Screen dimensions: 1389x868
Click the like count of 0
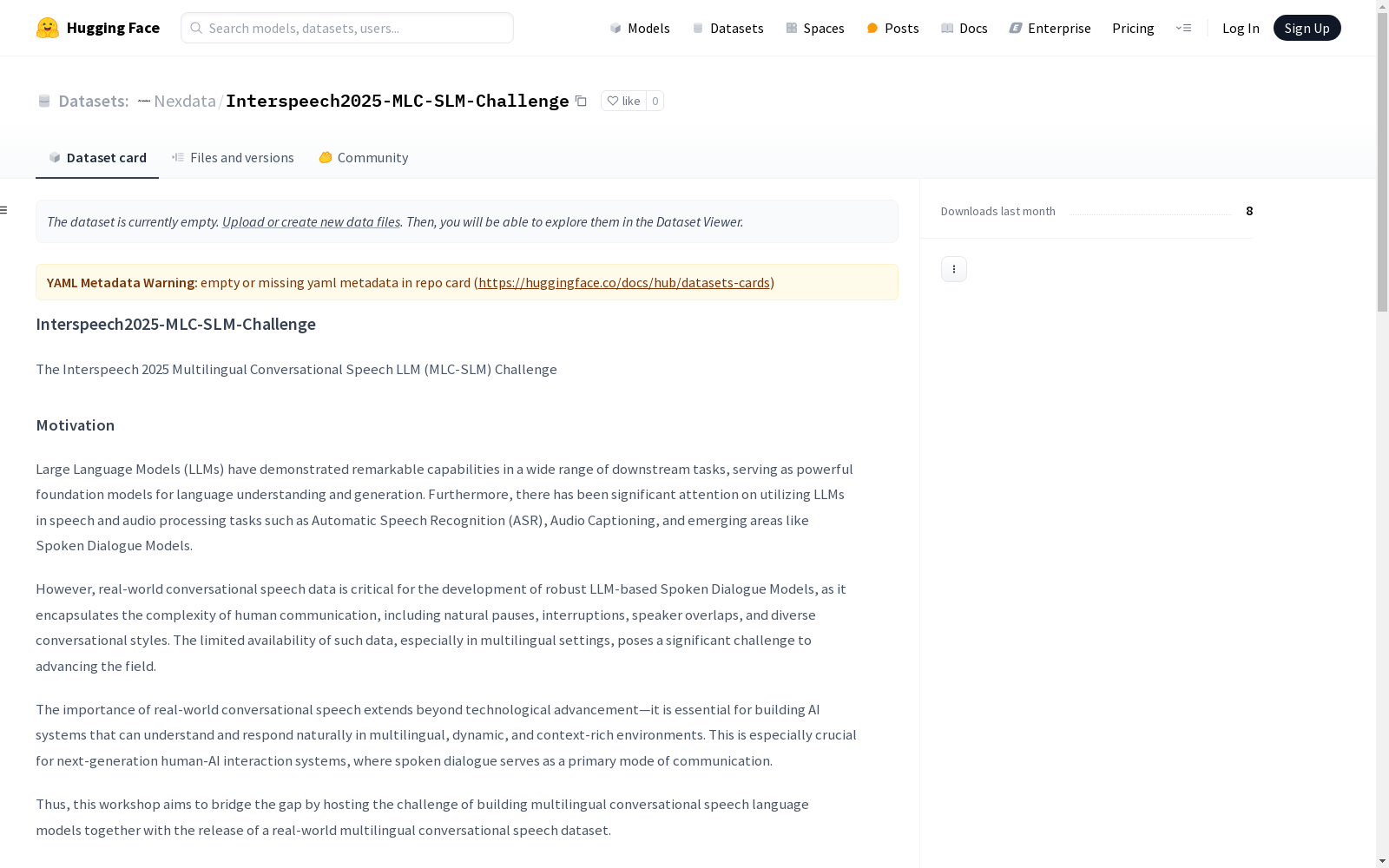click(655, 101)
